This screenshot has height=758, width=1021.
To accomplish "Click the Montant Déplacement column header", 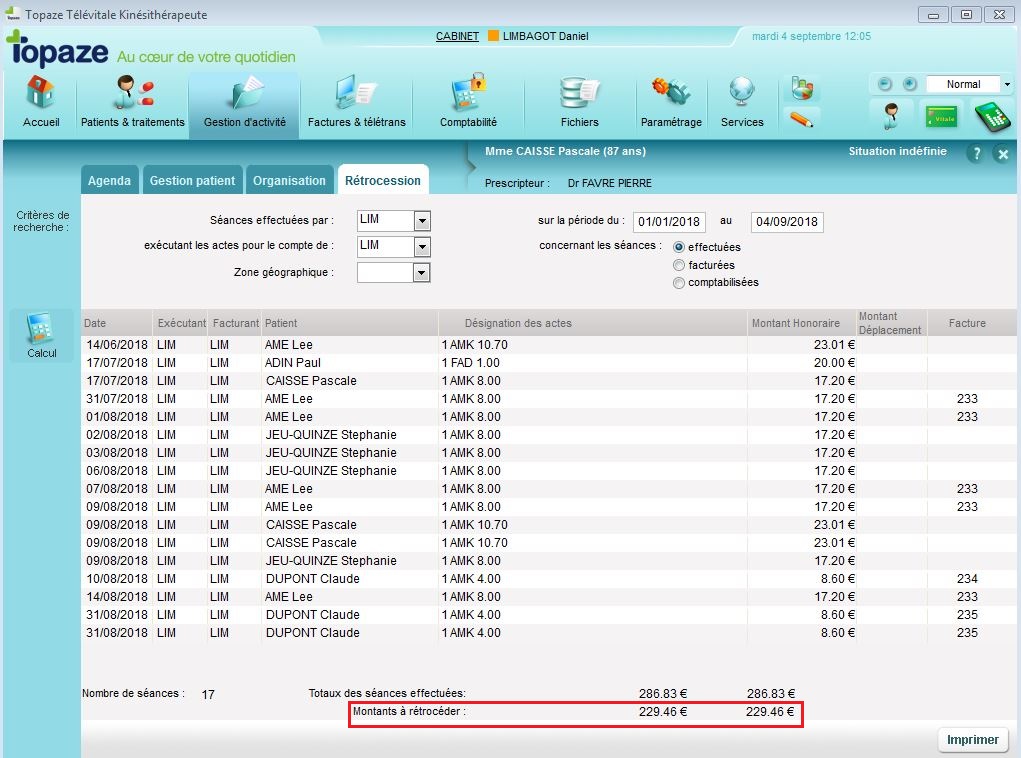I will click(x=892, y=323).
